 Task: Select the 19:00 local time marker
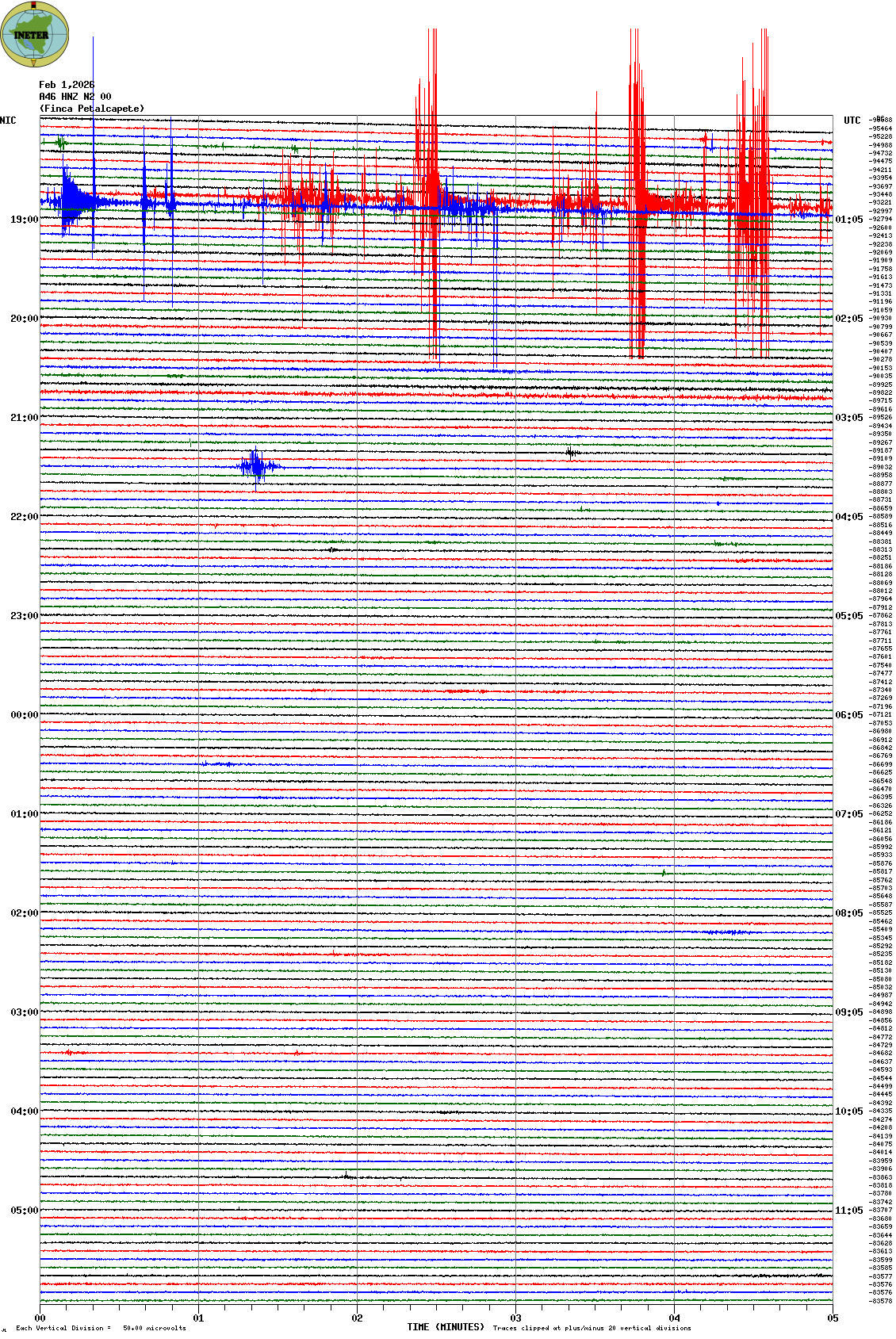coord(24,220)
